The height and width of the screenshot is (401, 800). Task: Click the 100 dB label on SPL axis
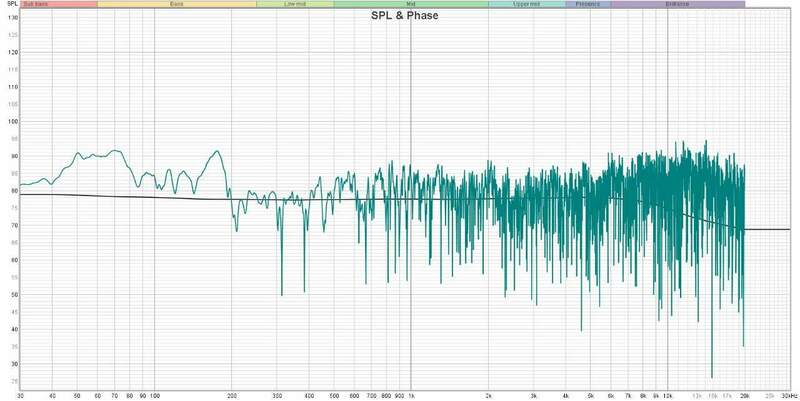[x=13, y=122]
